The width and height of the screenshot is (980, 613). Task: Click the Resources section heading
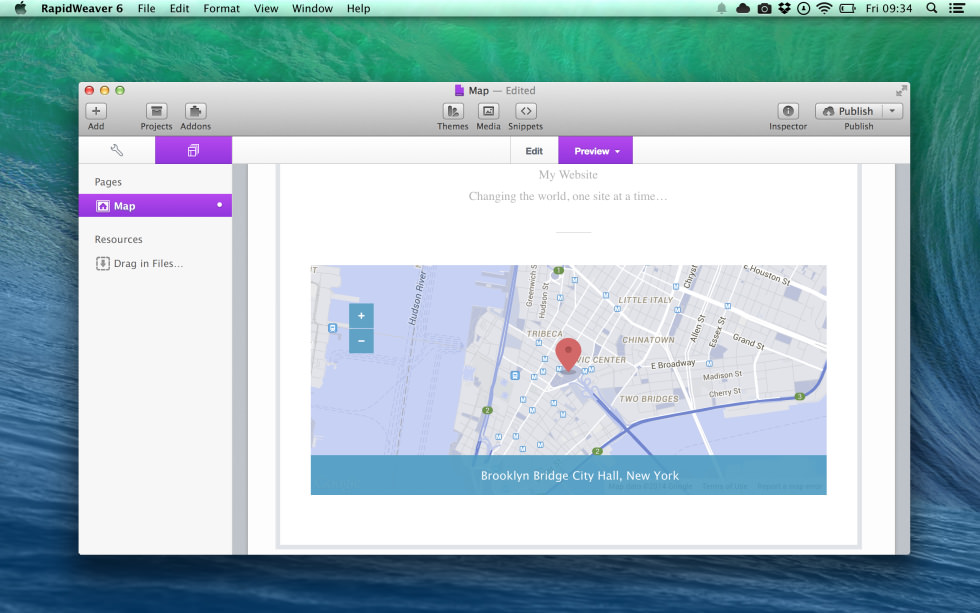click(118, 239)
